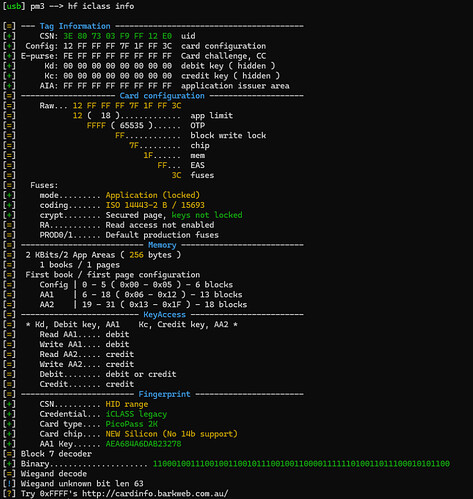Click the 'debit key ( hidden )' text

228,66
